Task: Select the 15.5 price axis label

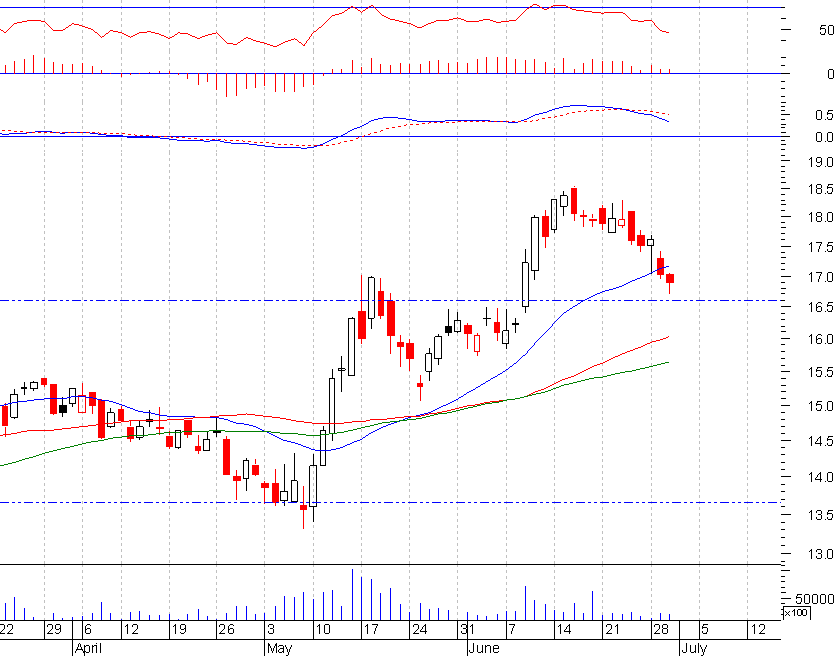Action: point(821,372)
